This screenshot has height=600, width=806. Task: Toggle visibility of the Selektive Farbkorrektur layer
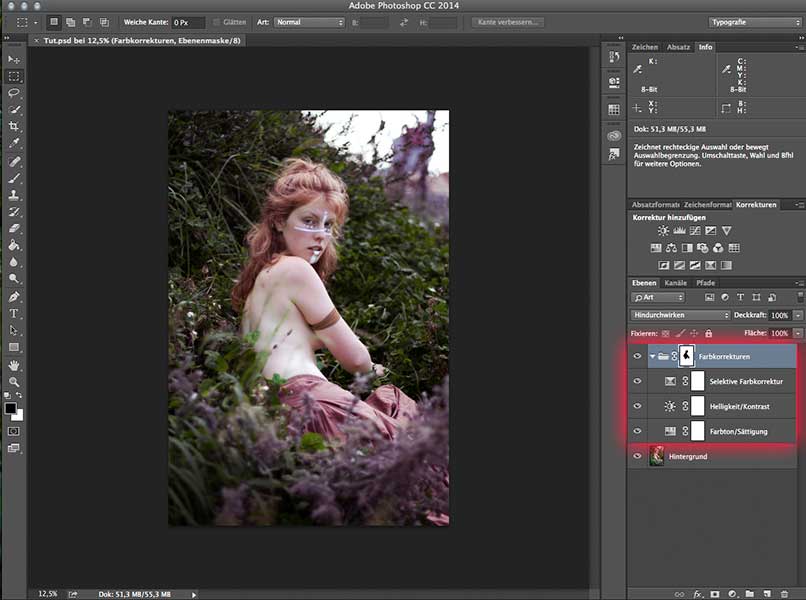(637, 381)
